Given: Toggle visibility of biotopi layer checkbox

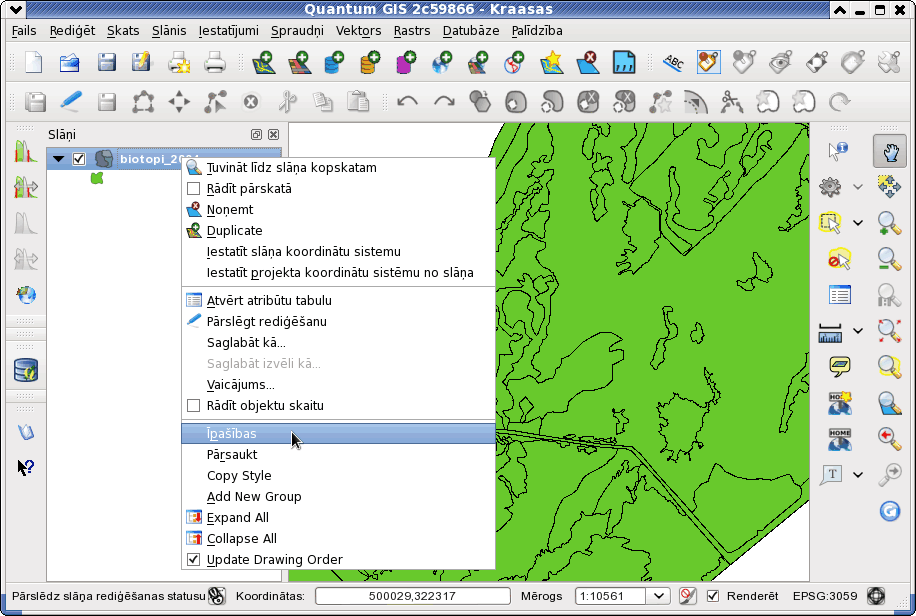Looking at the screenshot, I should click(x=79, y=159).
